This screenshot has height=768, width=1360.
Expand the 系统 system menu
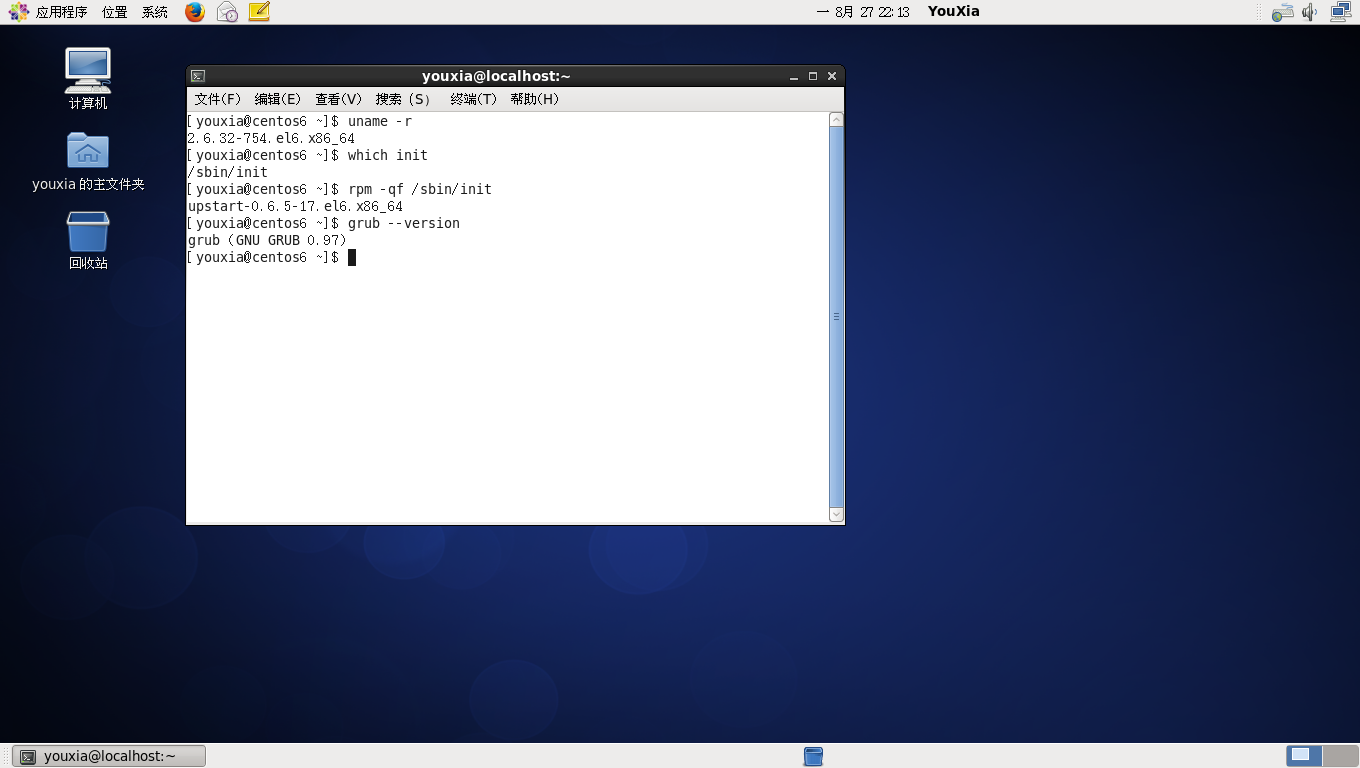pos(155,12)
